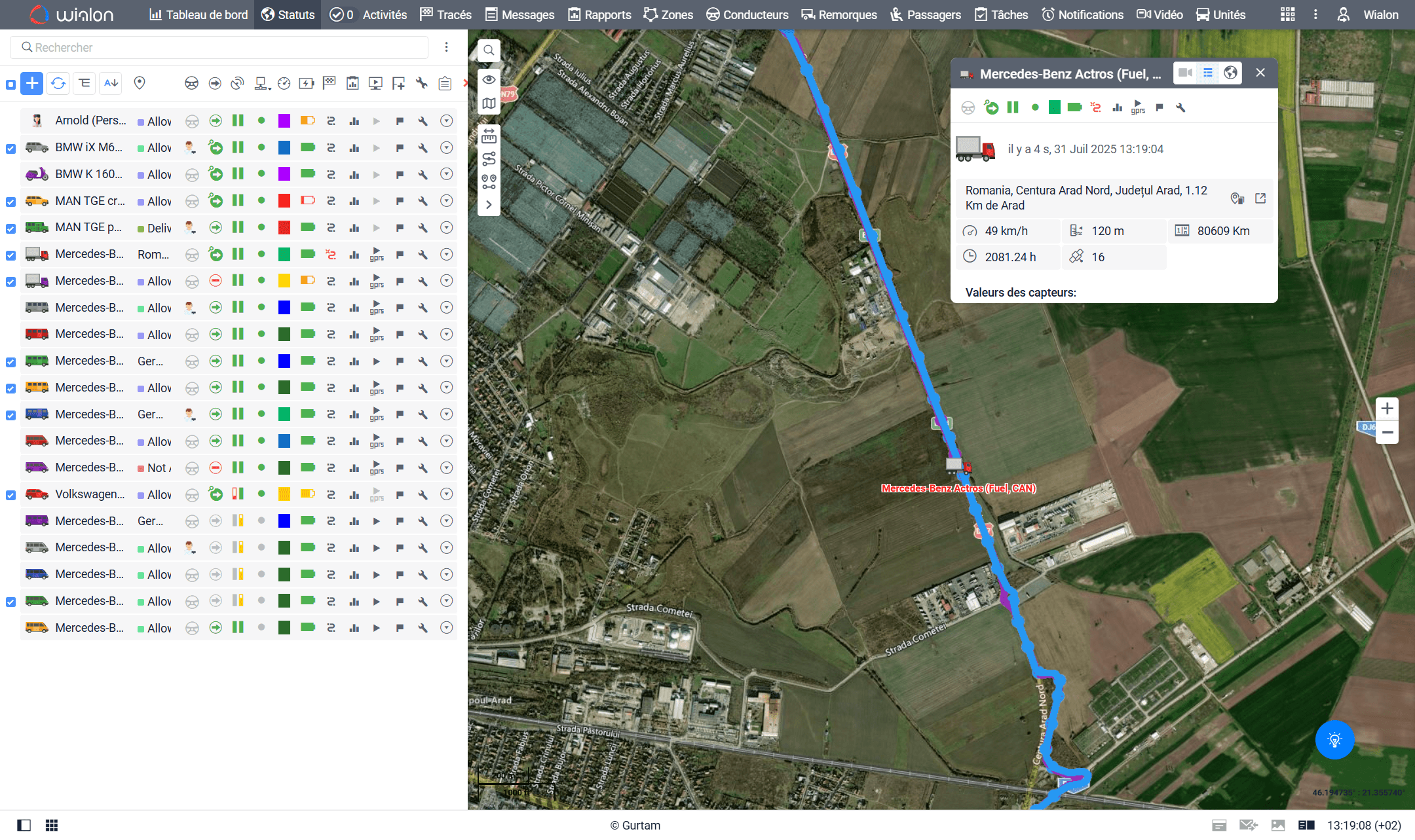Open wrench properties for BMW iX M6
This screenshot has height=840, width=1415.
pos(423,147)
